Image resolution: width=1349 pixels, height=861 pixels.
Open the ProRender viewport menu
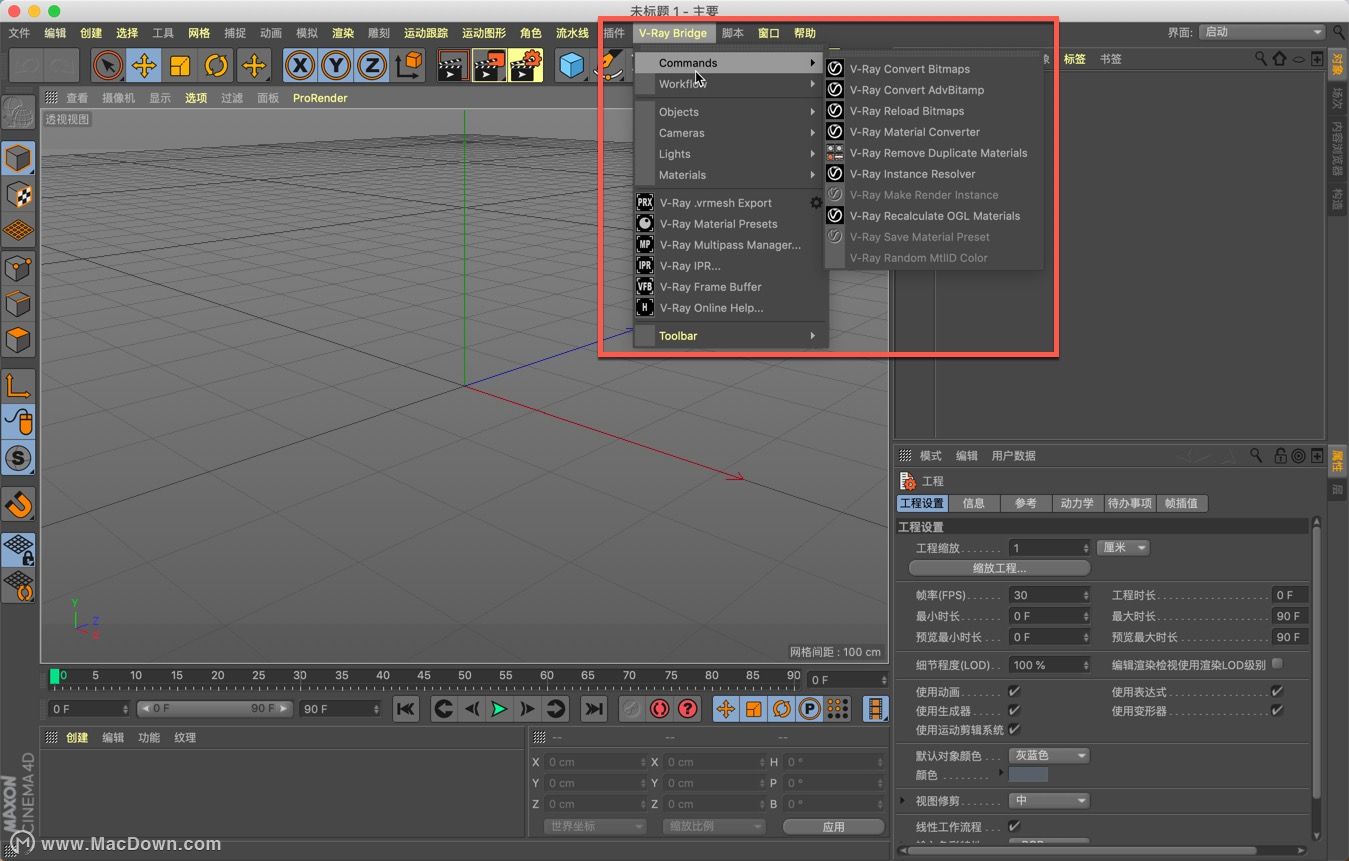pos(320,98)
